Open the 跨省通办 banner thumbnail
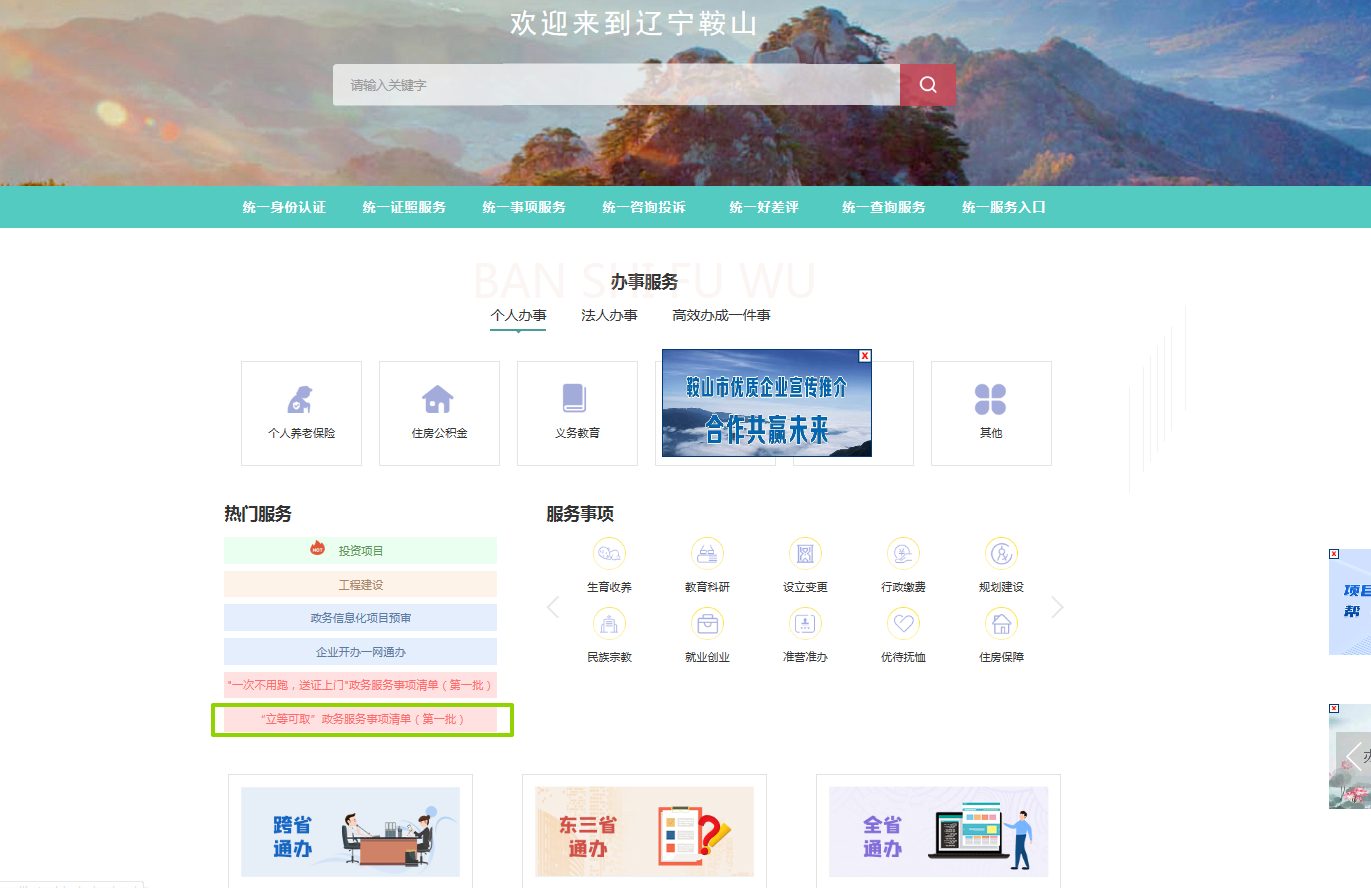The width and height of the screenshot is (1371, 888). click(350, 832)
